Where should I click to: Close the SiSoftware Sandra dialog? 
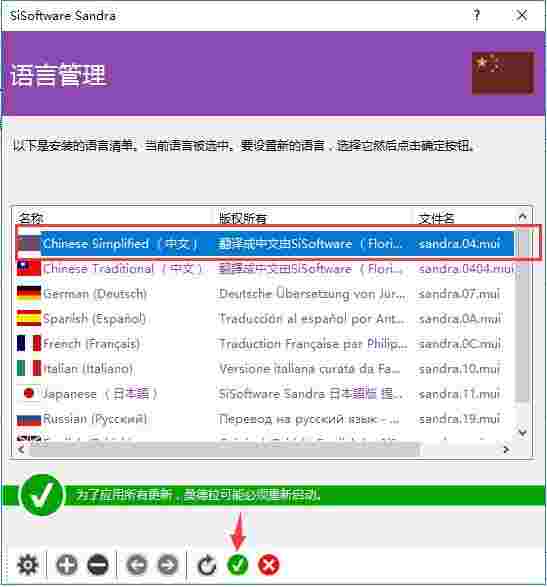point(522,16)
